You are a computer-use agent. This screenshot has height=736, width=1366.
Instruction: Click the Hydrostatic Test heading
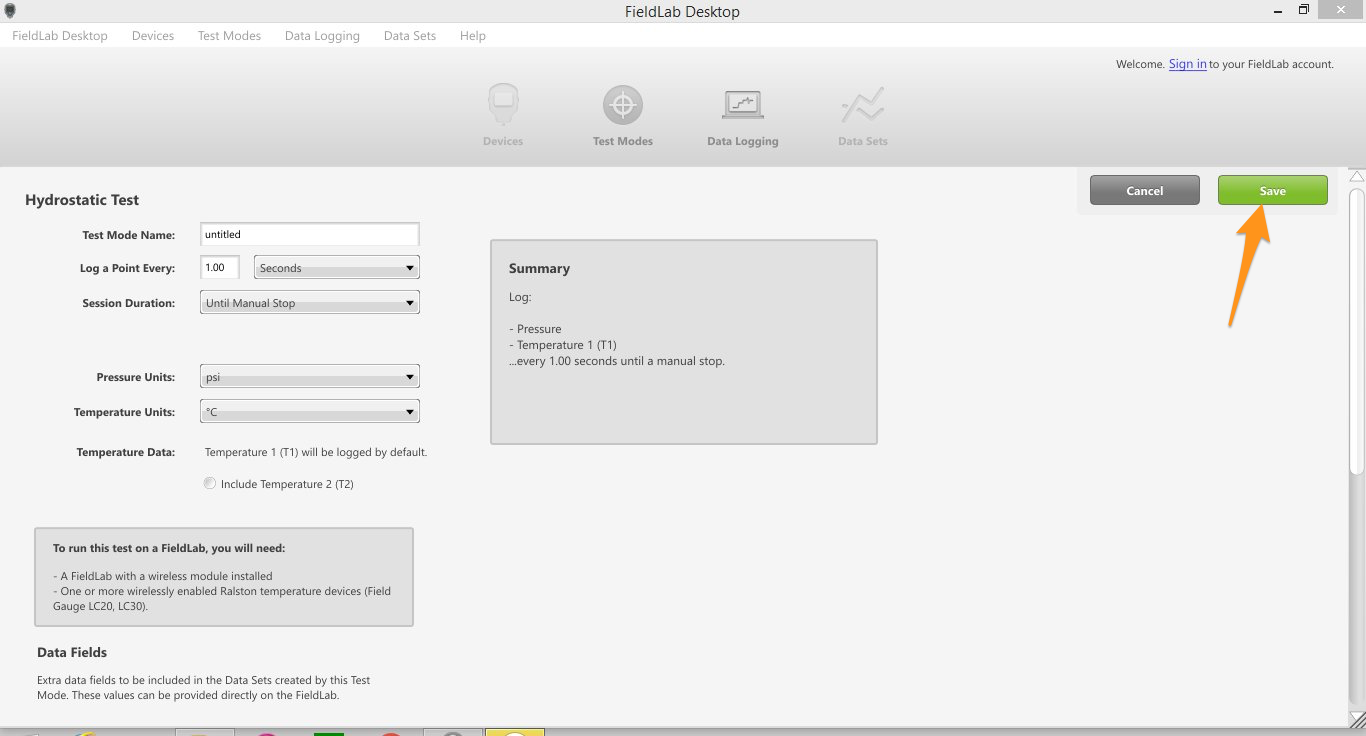pyautogui.click(x=82, y=200)
